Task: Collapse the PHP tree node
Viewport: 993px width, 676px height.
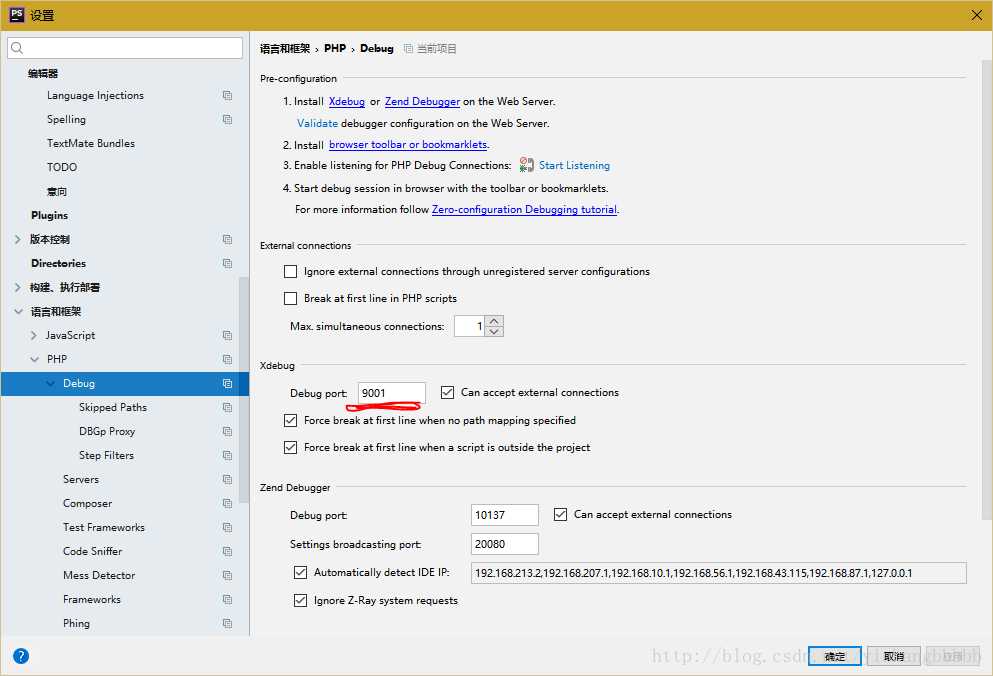Action: (34, 359)
